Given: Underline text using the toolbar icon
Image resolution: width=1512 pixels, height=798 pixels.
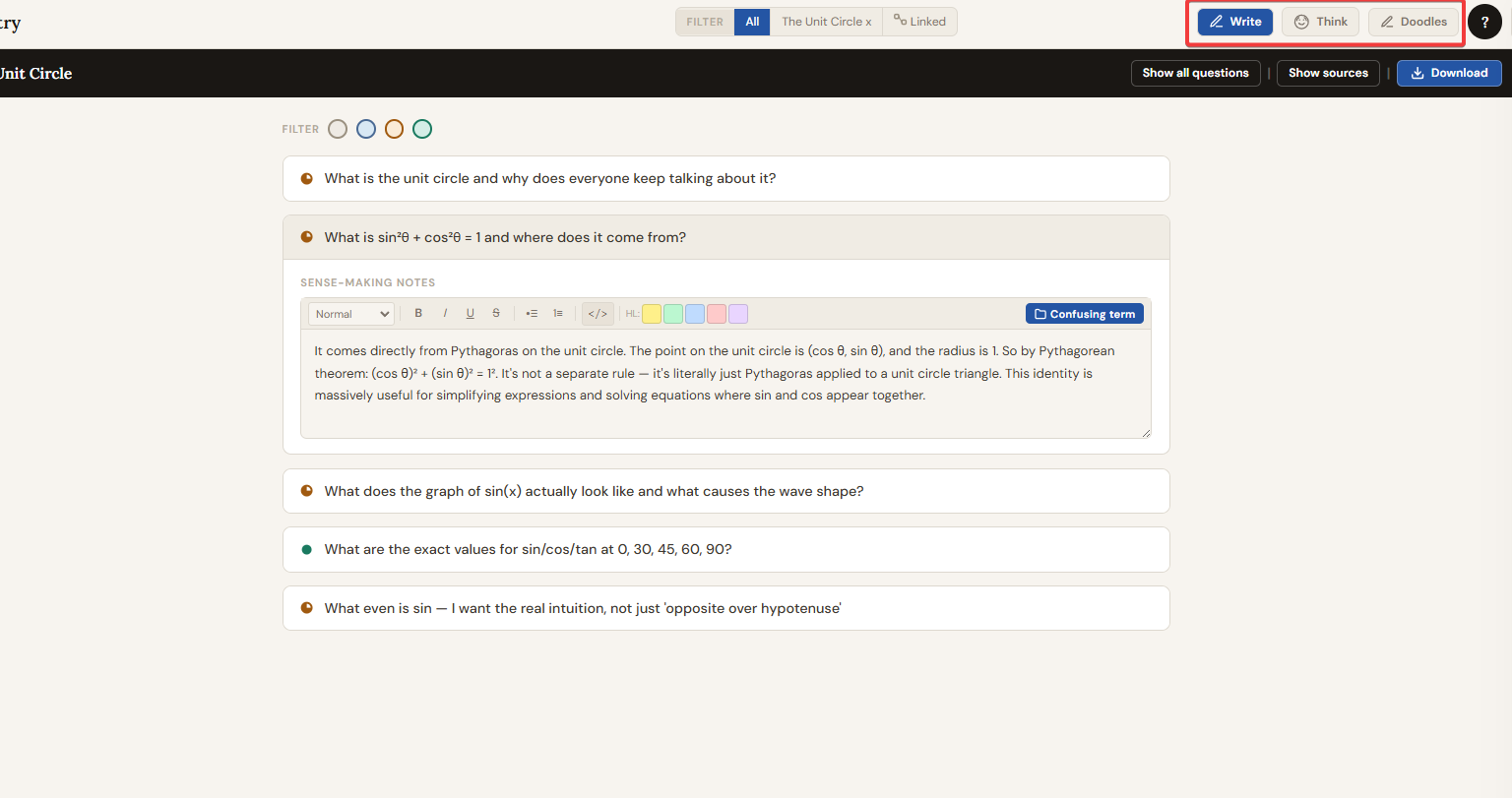Looking at the screenshot, I should [471, 314].
